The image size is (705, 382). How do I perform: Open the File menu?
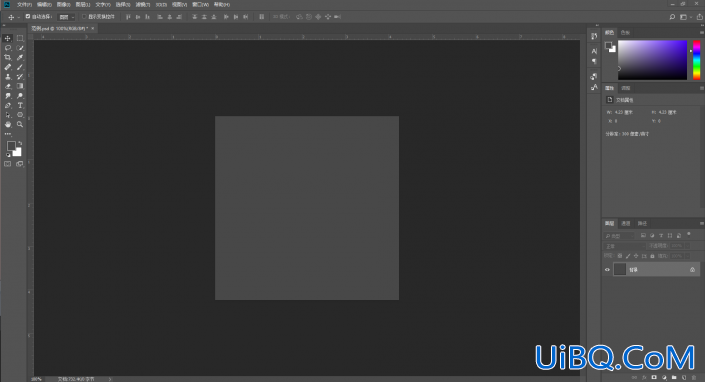(x=24, y=4)
